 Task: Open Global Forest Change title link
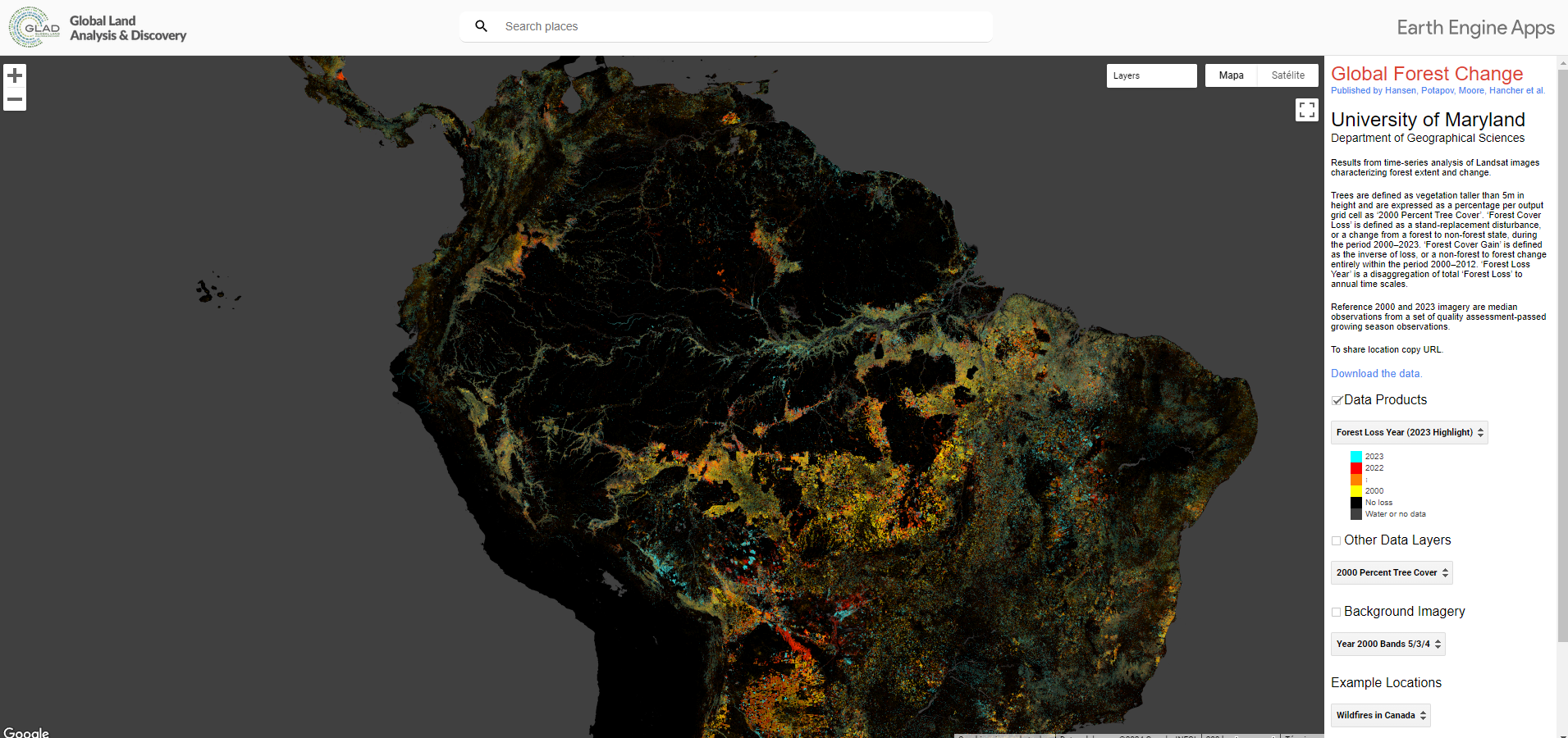click(1427, 74)
